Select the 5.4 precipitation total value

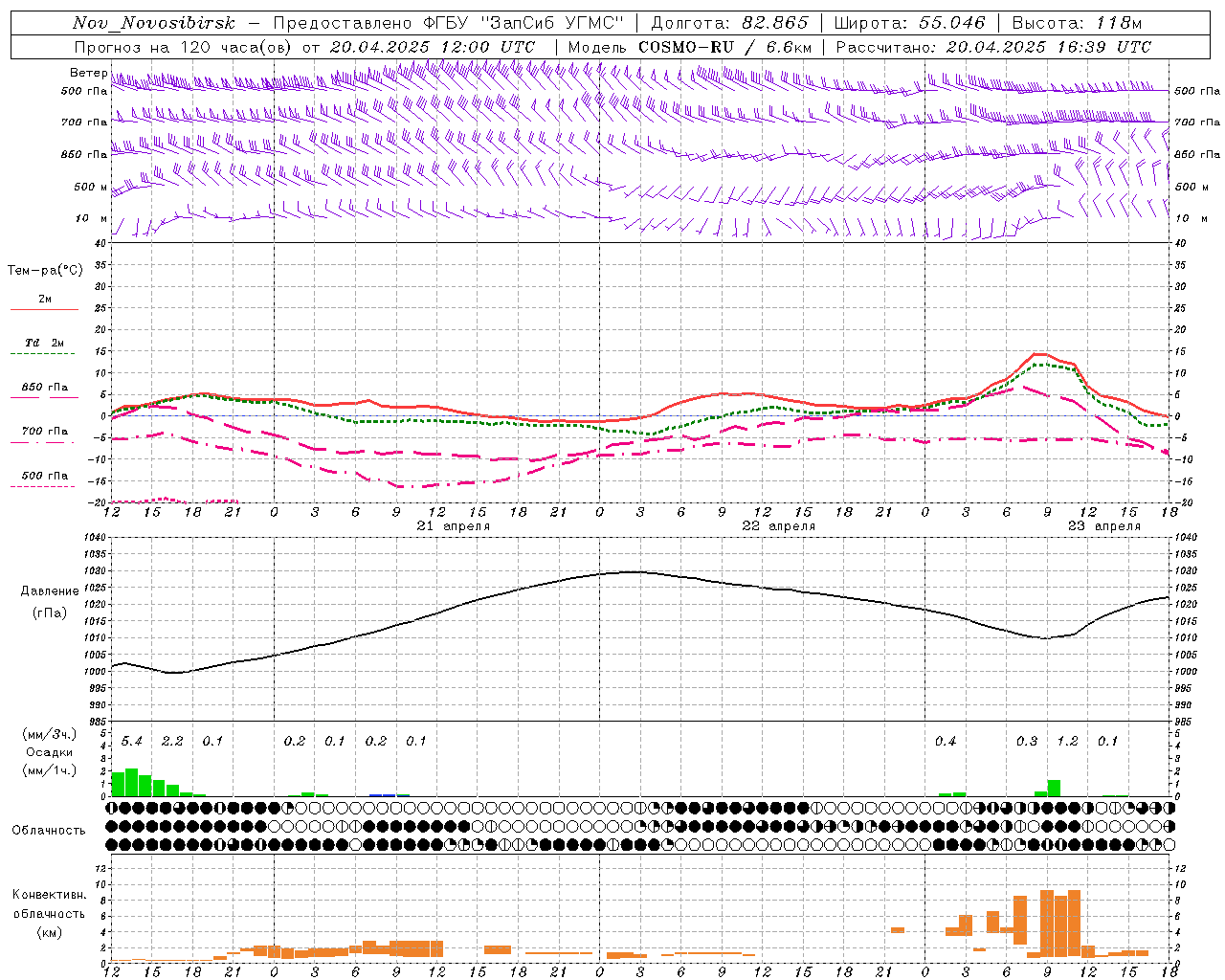132,742
